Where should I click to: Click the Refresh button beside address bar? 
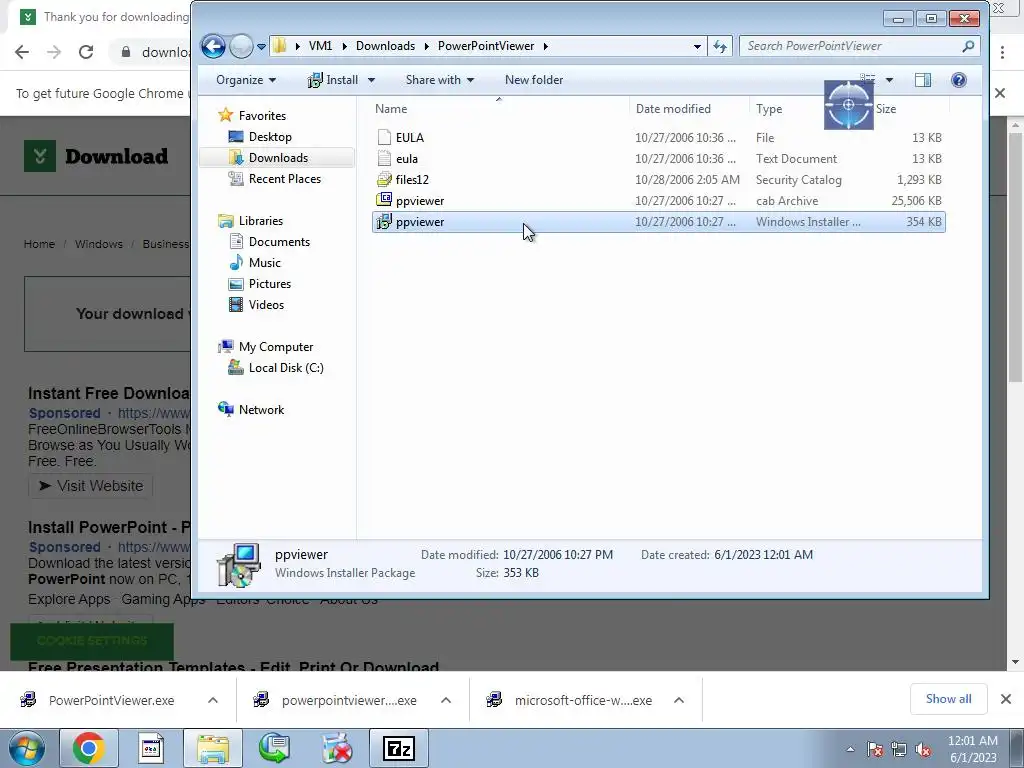pyautogui.click(x=720, y=46)
